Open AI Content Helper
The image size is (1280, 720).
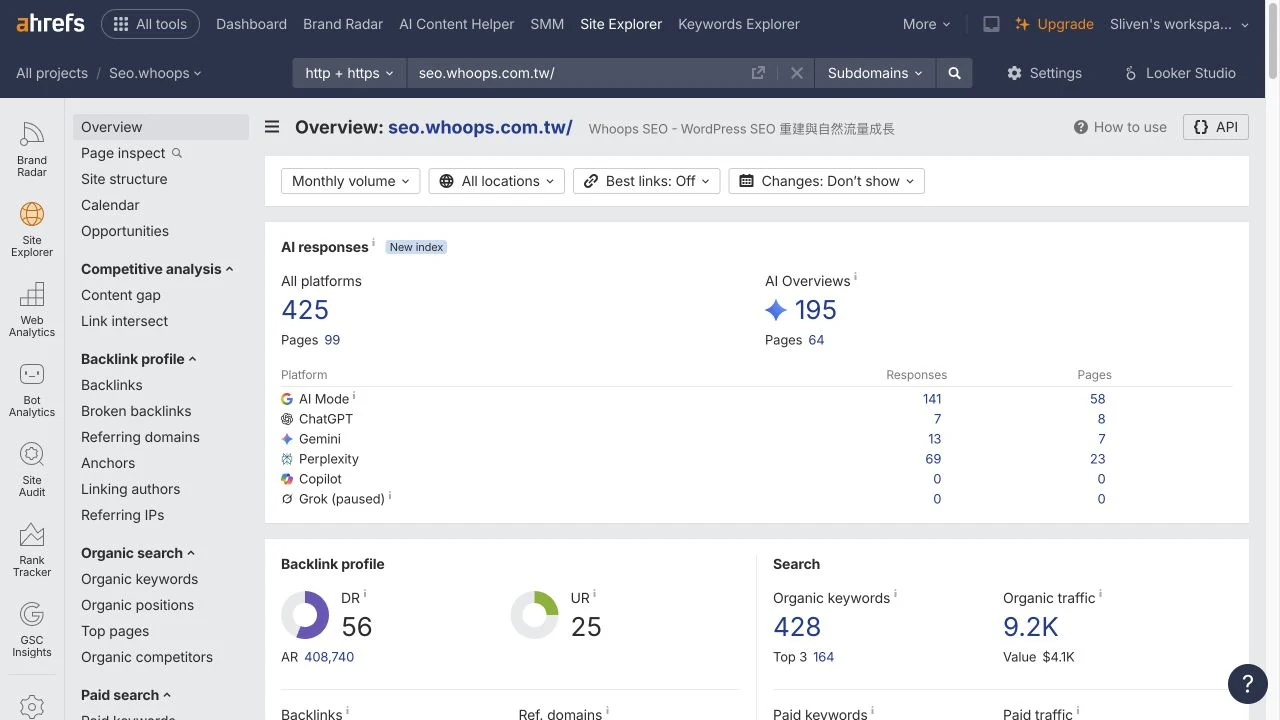pos(456,24)
